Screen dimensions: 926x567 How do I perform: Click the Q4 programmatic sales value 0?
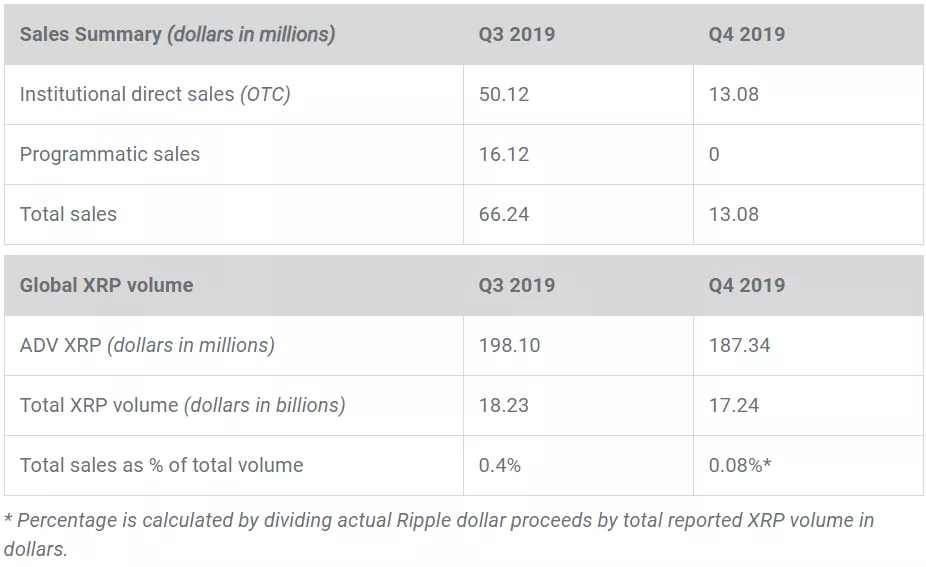point(714,154)
